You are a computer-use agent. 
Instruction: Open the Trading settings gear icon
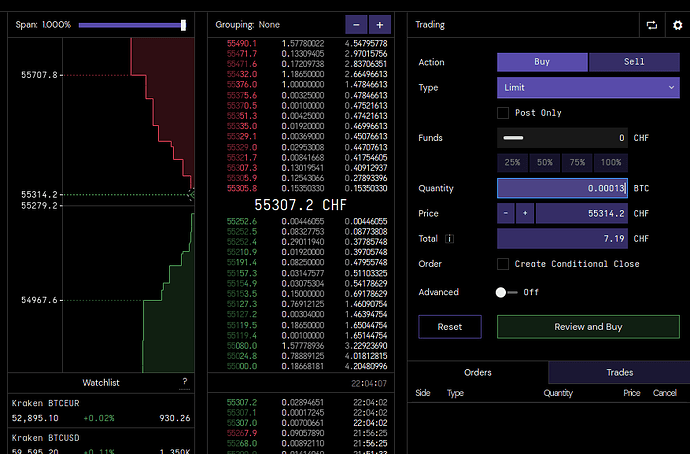tap(677, 24)
